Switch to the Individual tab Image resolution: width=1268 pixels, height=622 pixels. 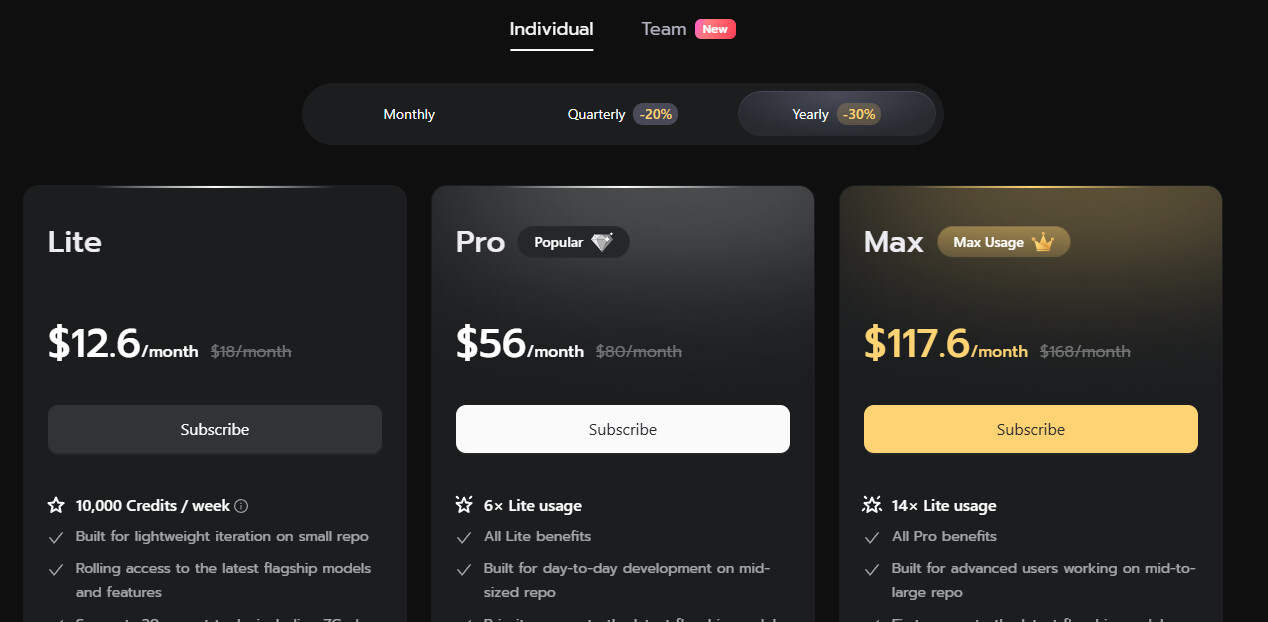(551, 29)
